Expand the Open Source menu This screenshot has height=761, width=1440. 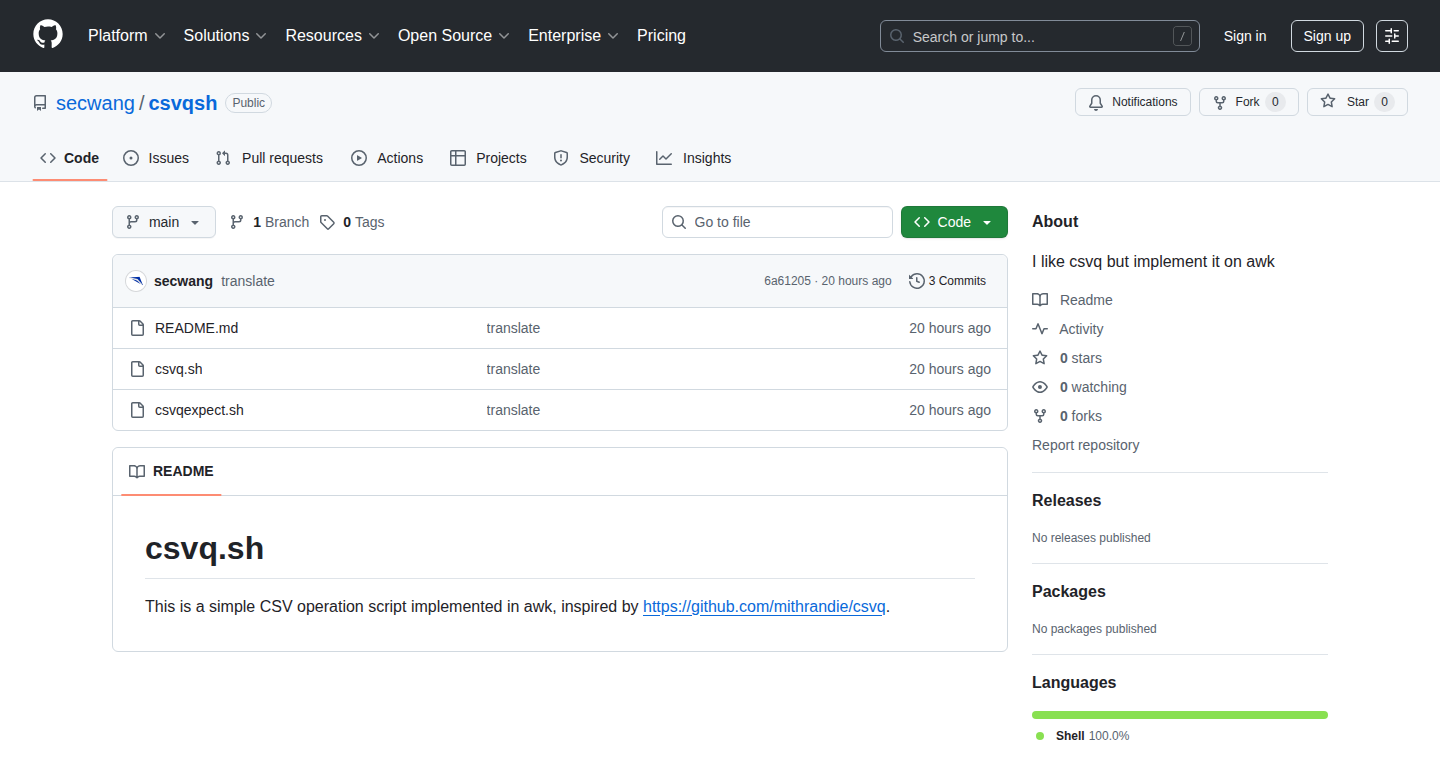(454, 35)
